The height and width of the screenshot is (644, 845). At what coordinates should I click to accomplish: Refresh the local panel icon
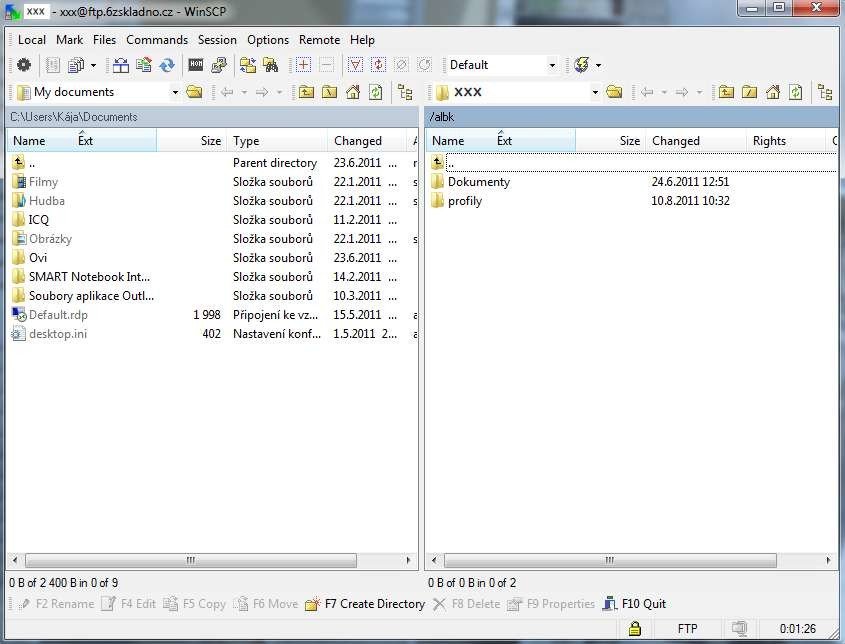[376, 92]
